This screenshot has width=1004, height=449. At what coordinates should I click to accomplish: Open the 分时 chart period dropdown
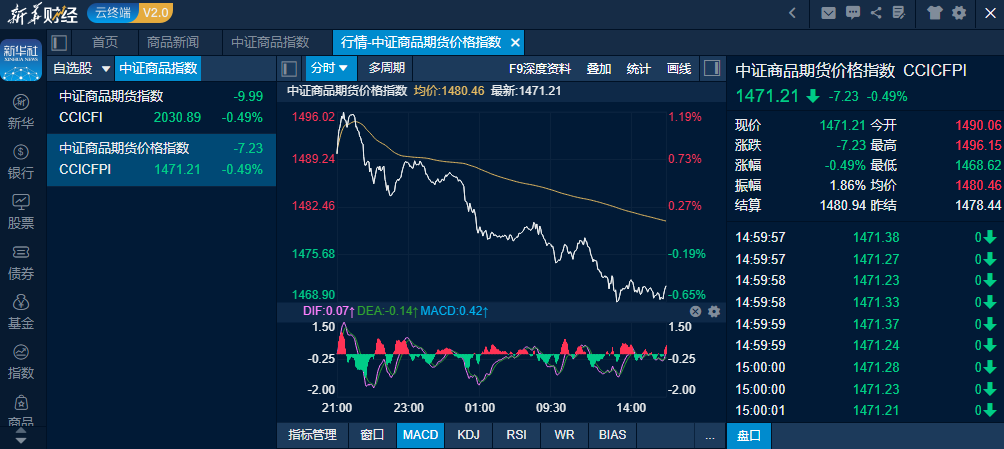click(x=330, y=69)
